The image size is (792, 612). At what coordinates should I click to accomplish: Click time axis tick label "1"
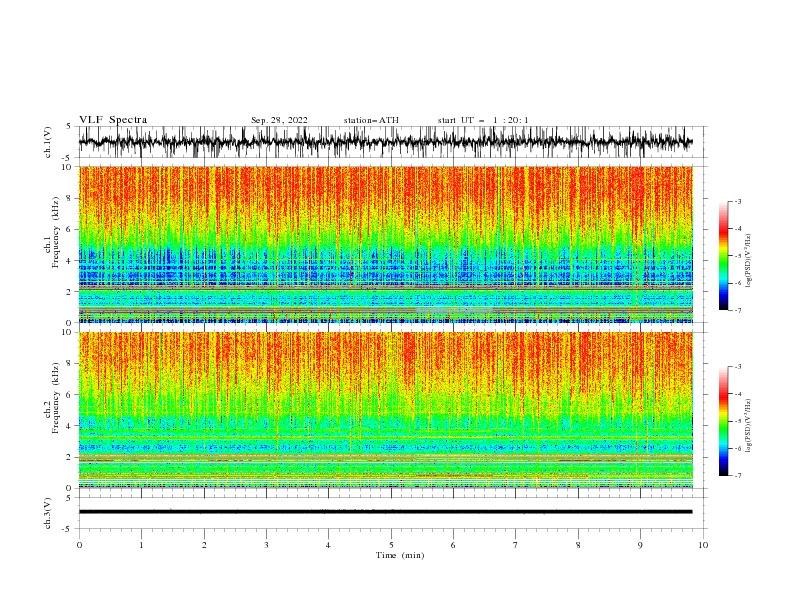pos(141,545)
